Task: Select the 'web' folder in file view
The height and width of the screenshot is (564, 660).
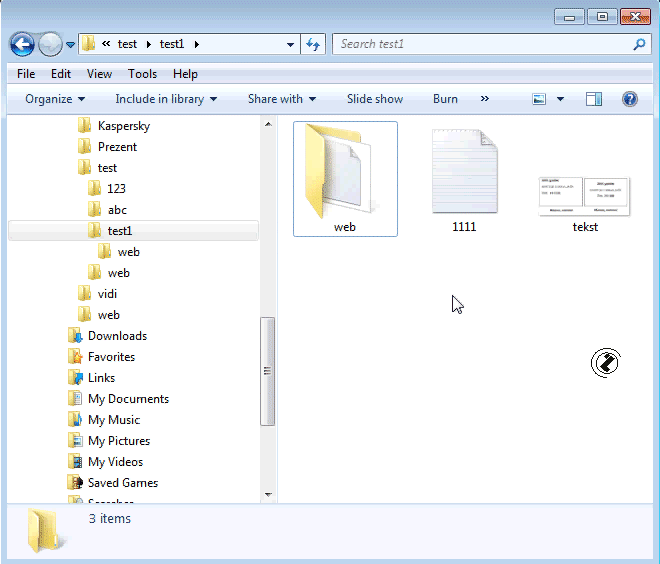Action: [x=345, y=179]
